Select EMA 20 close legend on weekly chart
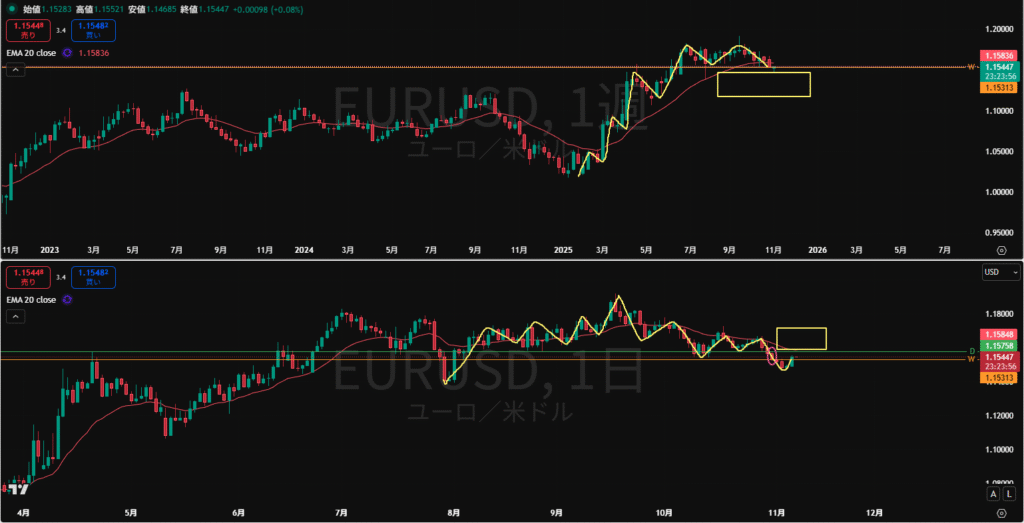The width and height of the screenshot is (1024, 523). pyautogui.click(x=31, y=52)
